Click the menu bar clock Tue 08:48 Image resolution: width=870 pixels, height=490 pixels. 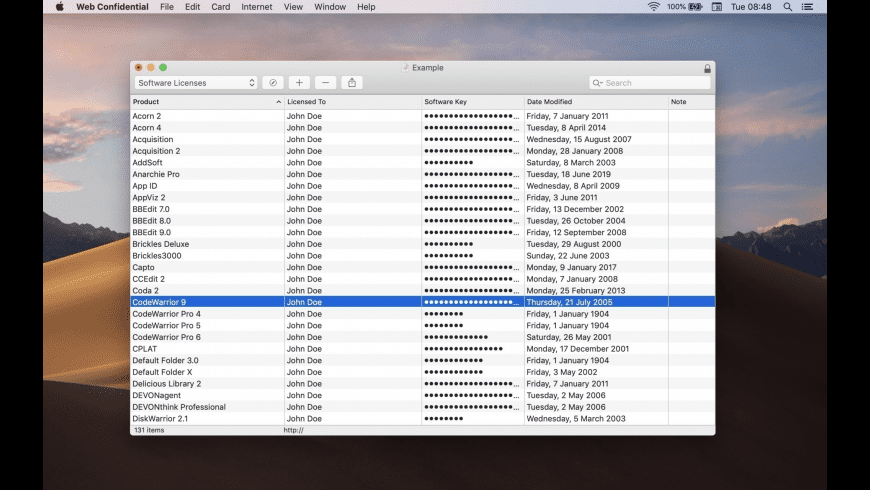[x=751, y=7]
